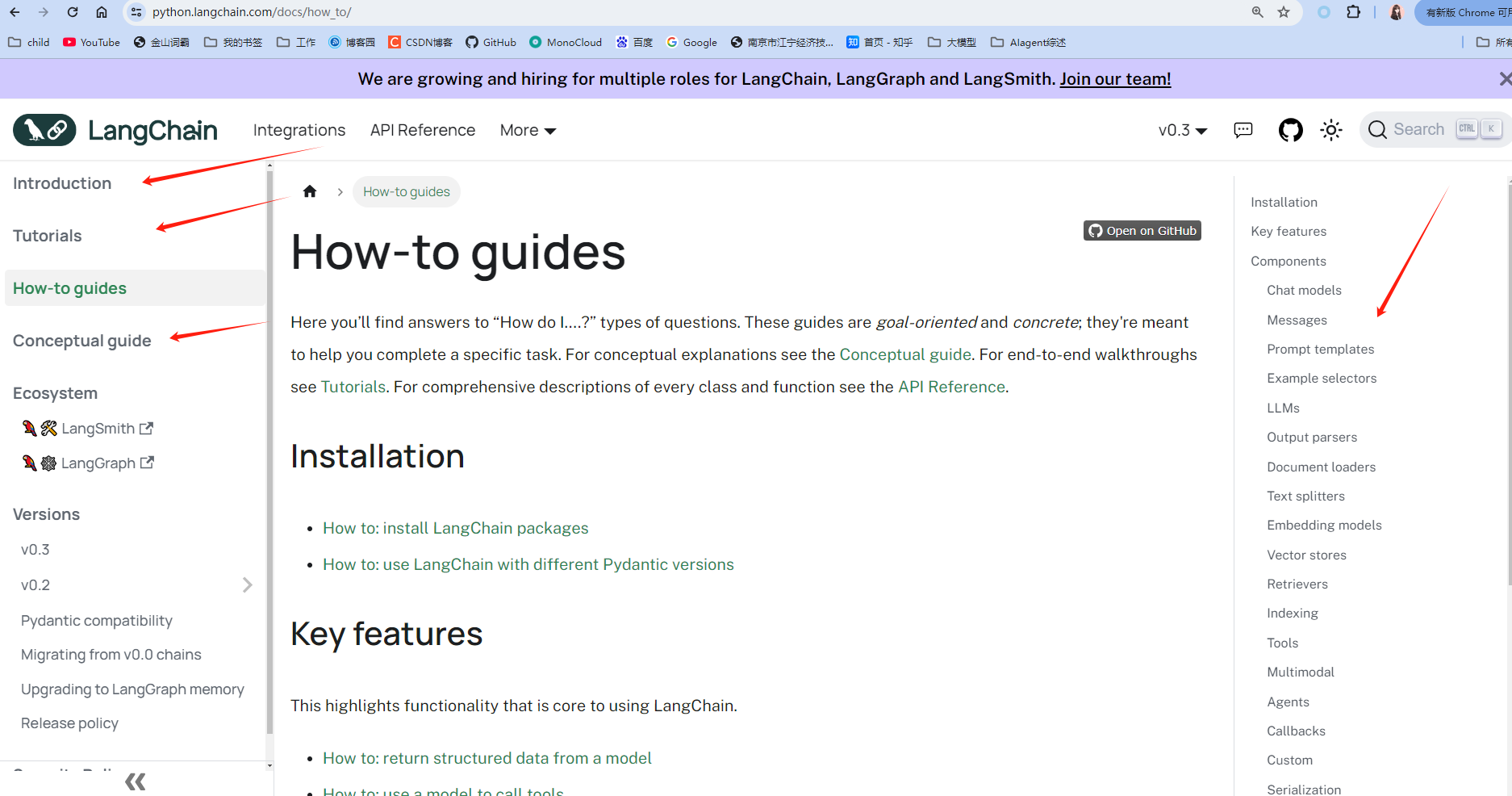Reload the page with the refresh icon
This screenshot has height=796, width=1512.
click(73, 12)
